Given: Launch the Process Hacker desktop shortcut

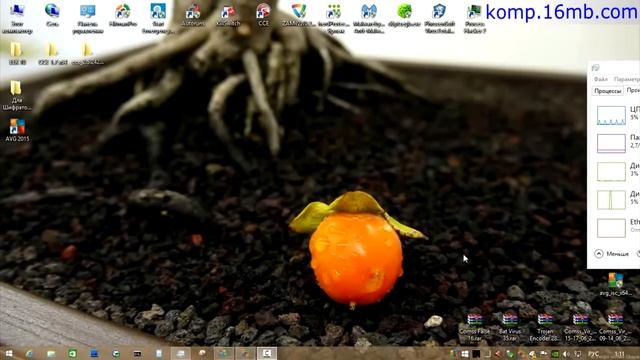Looking at the screenshot, I should (x=474, y=18).
